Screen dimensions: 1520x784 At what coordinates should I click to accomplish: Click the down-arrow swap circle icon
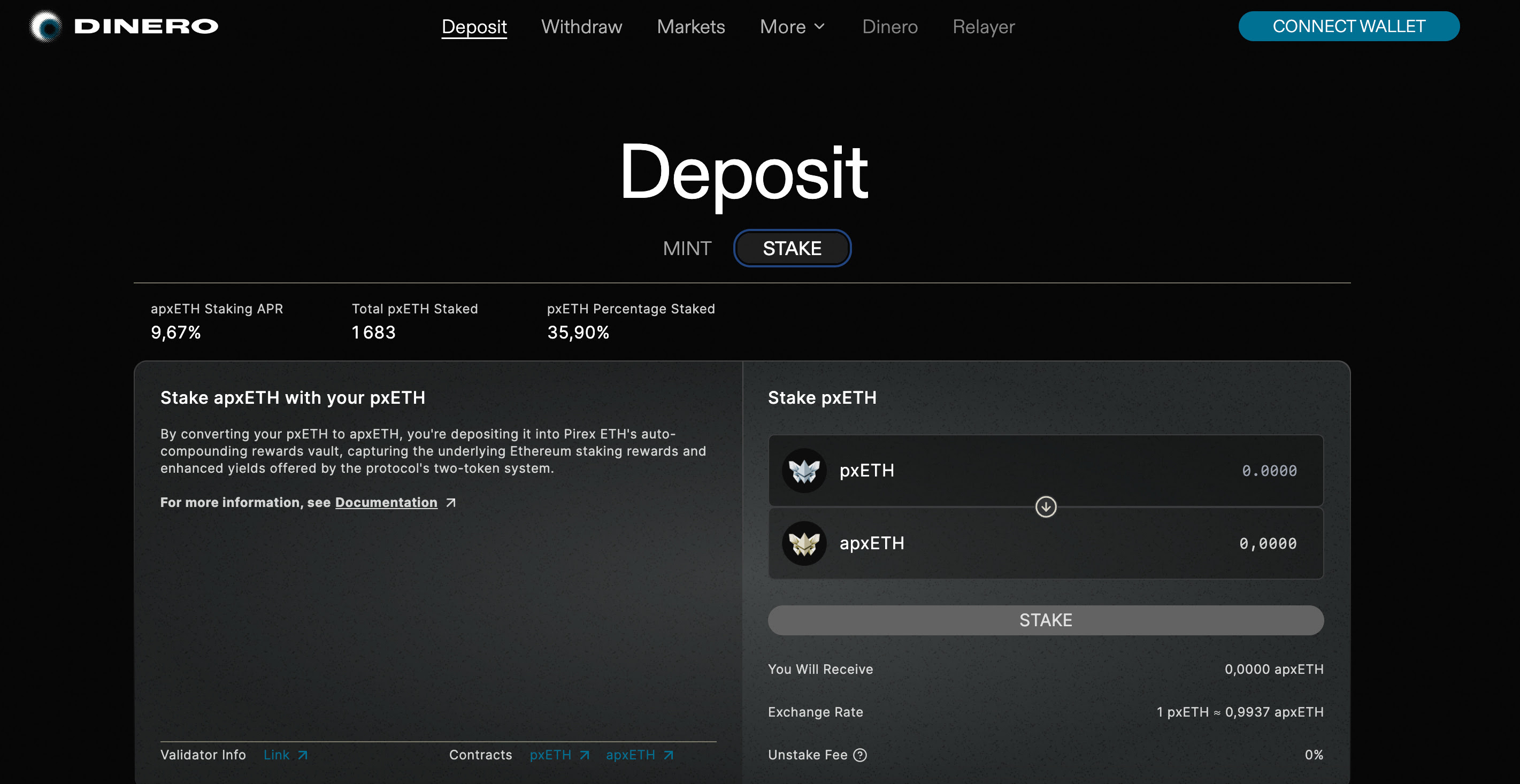coord(1045,507)
